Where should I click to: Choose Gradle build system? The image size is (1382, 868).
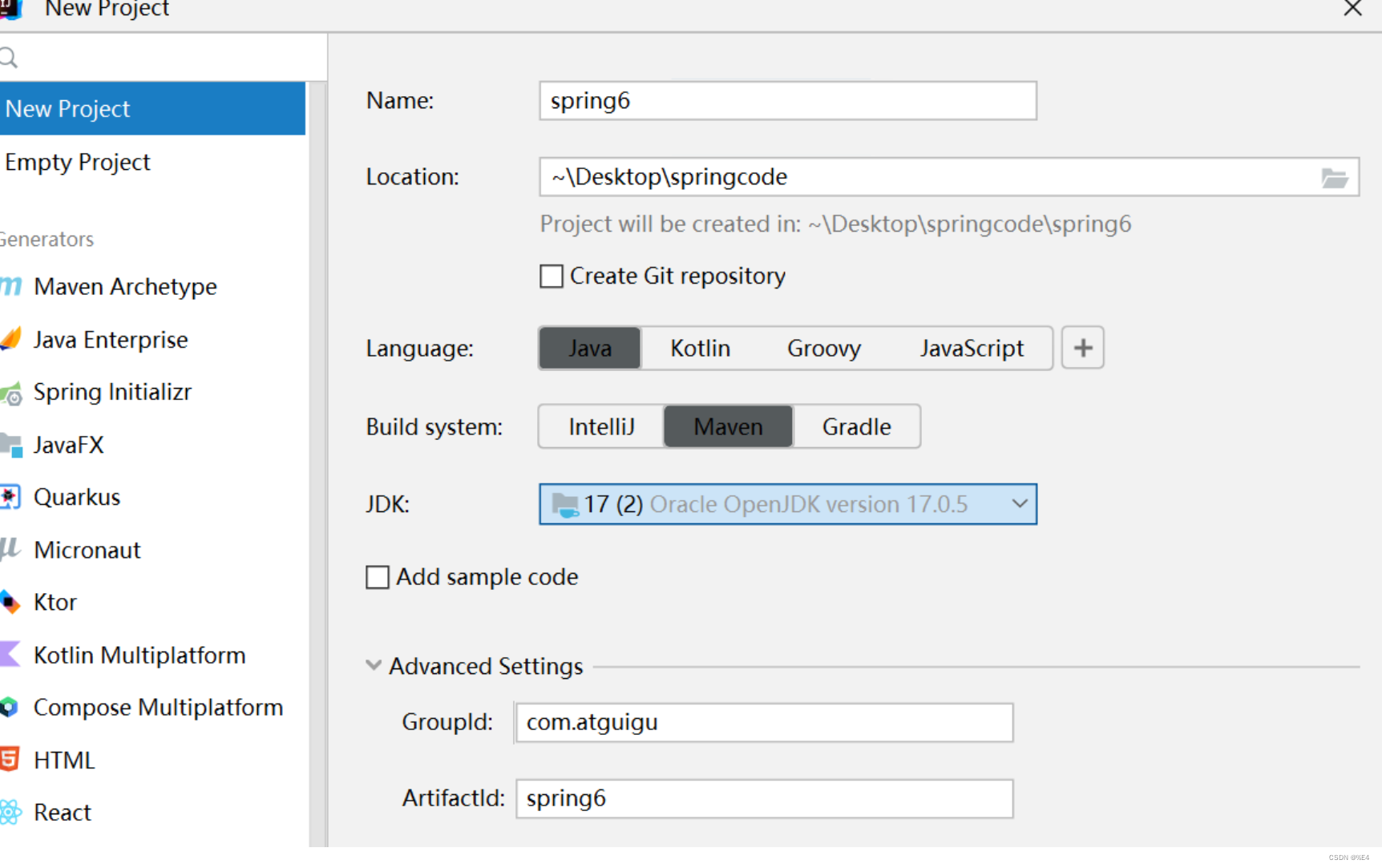click(x=856, y=426)
